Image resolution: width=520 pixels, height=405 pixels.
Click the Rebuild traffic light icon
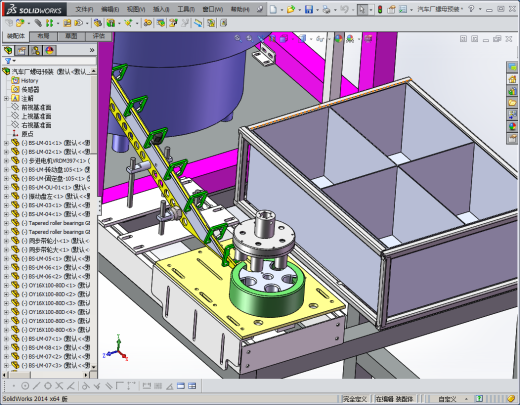[x=380, y=10]
